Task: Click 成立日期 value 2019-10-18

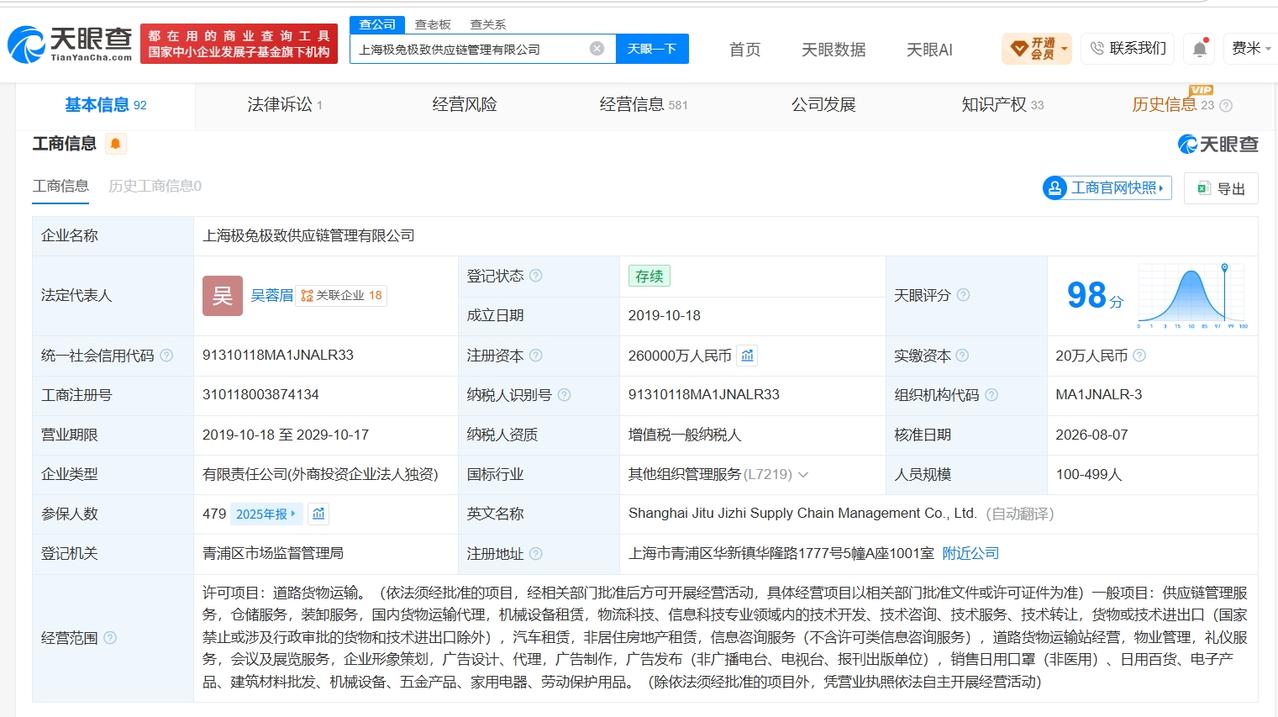Action: 664,315
